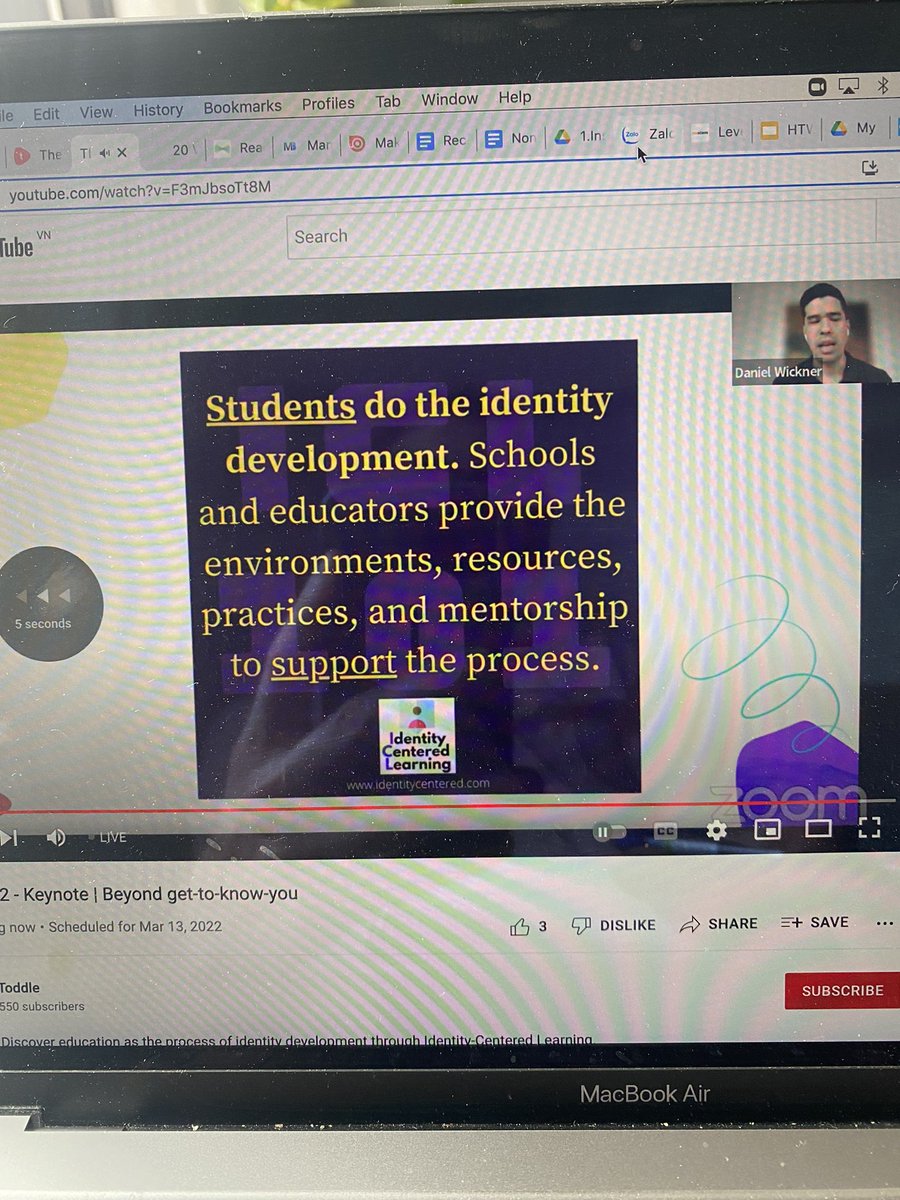The width and height of the screenshot is (900, 1200).
Task: Switch the player to theater mode
Action: click(818, 828)
